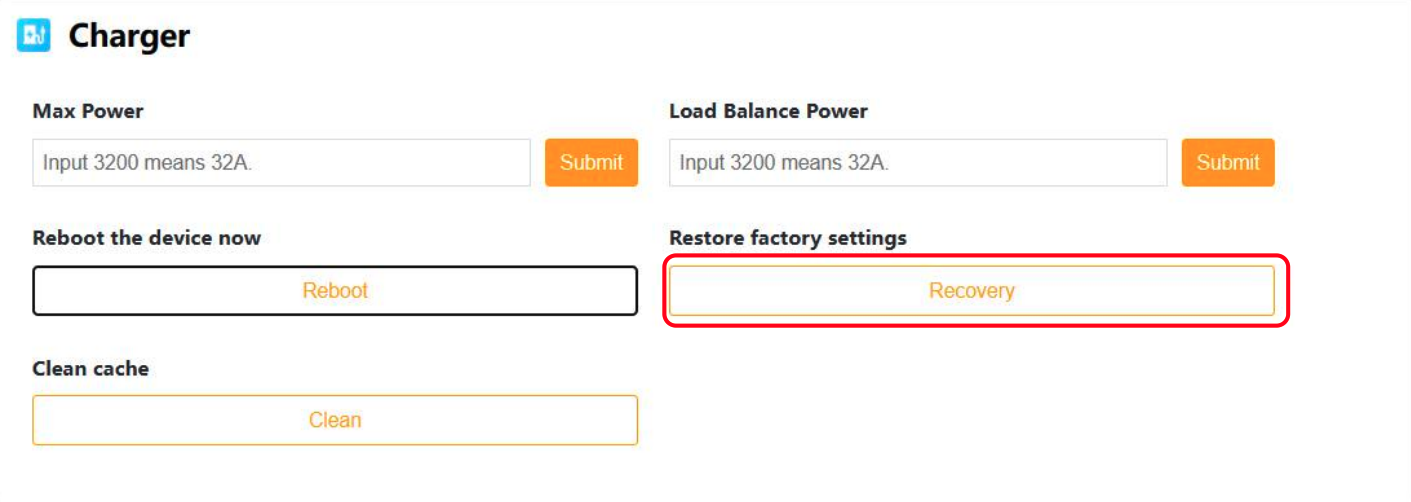Click placeholder text inside Load Balance Power box

(784, 162)
